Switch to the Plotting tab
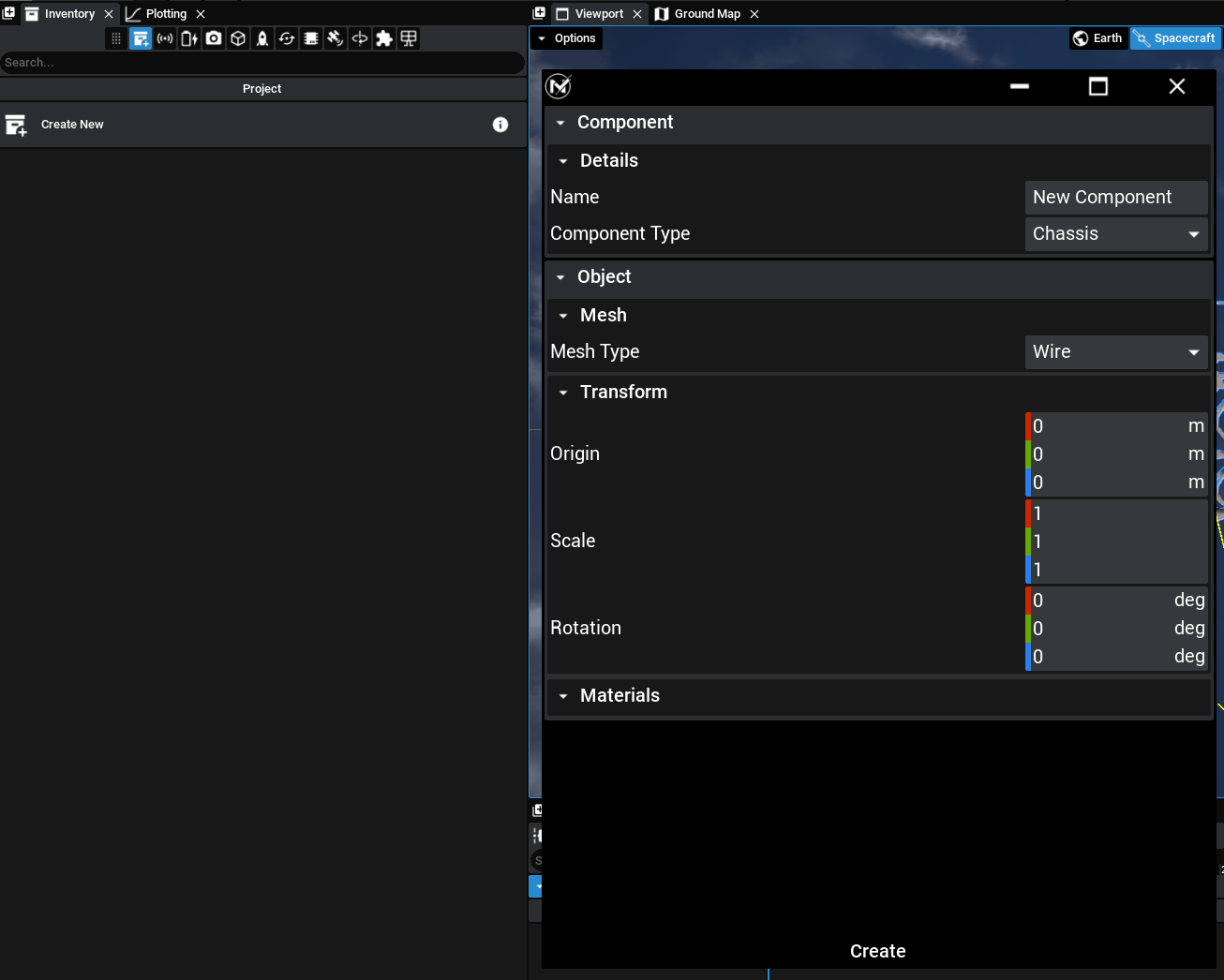The image size is (1224, 980). pyautogui.click(x=165, y=14)
